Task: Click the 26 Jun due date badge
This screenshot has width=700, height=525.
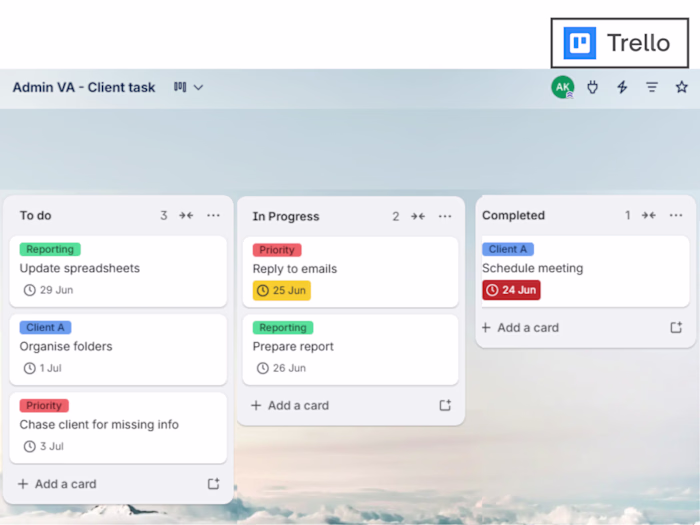Action: tap(281, 368)
